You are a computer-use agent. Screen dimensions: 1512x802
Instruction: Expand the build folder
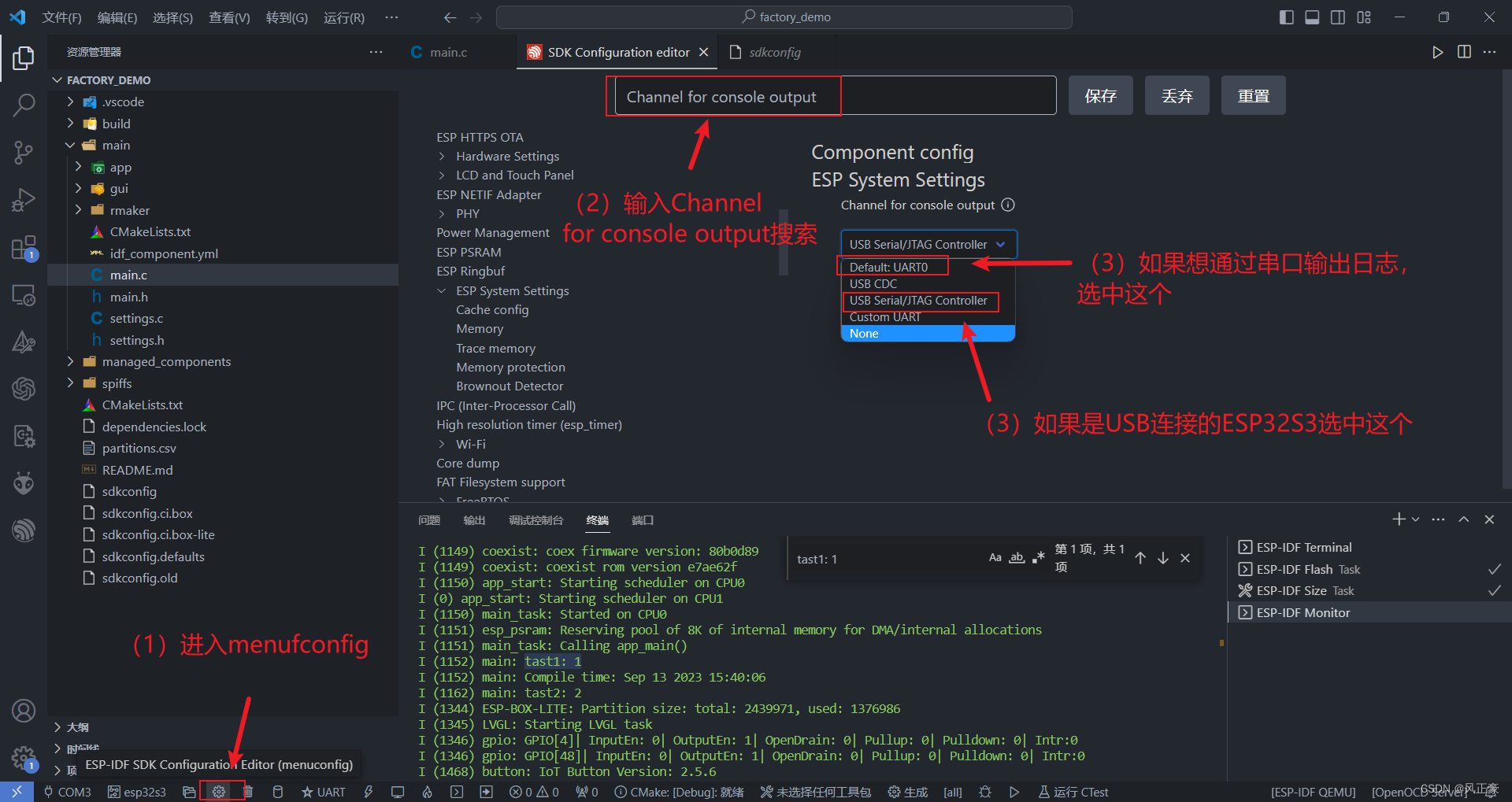tap(70, 124)
